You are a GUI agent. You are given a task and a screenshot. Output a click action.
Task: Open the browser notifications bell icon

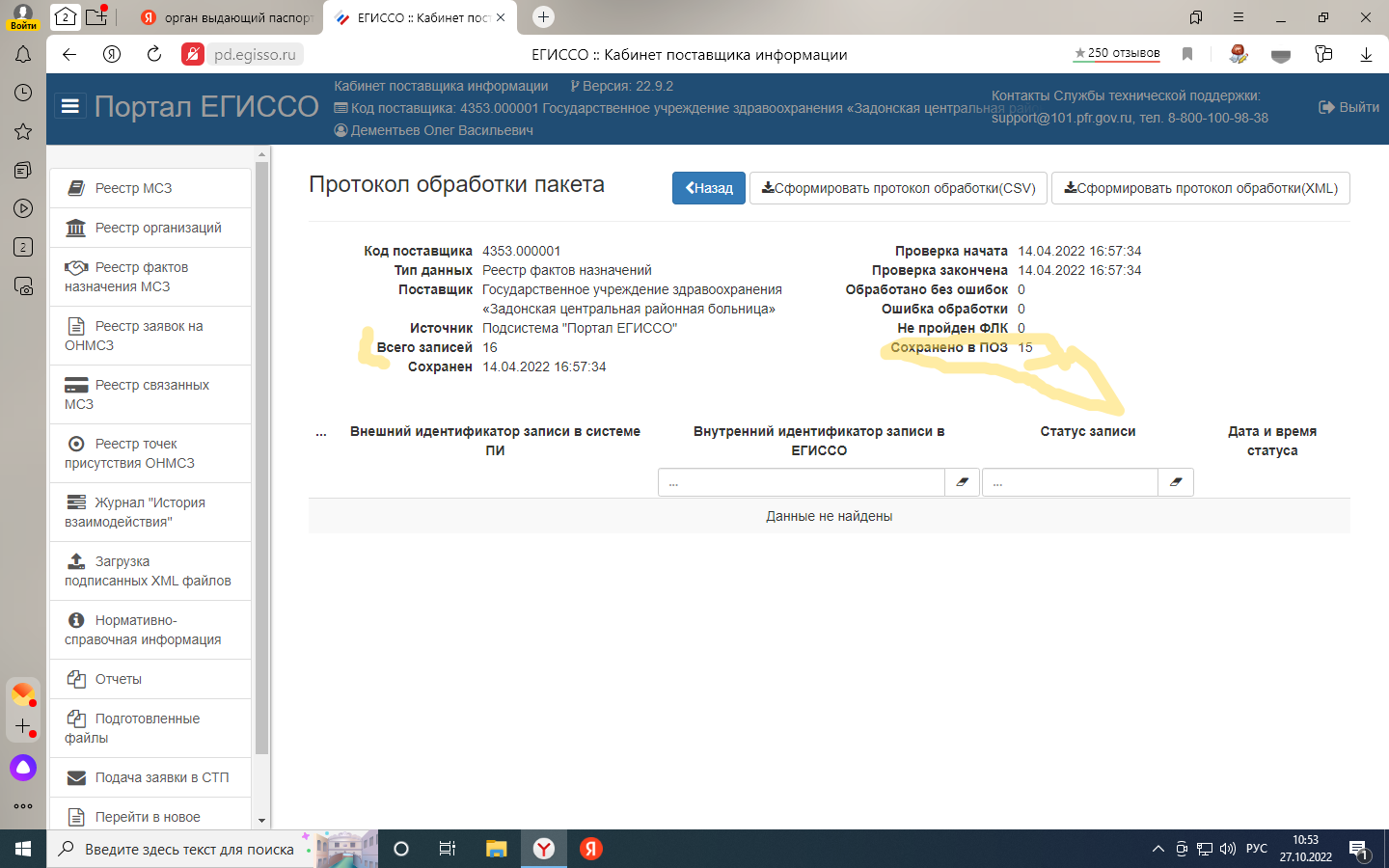pyautogui.click(x=23, y=54)
